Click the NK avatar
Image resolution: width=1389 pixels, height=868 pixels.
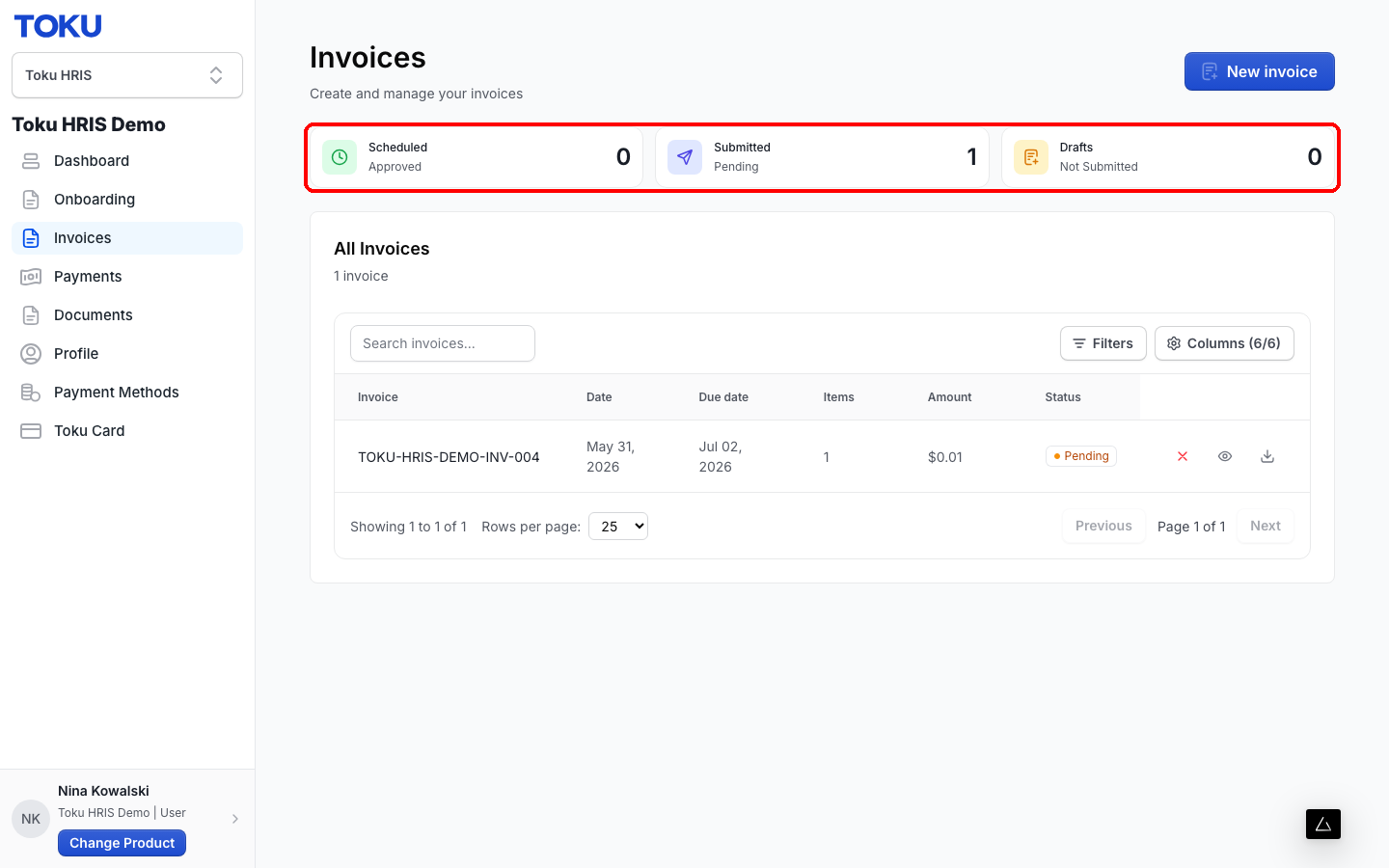31,819
